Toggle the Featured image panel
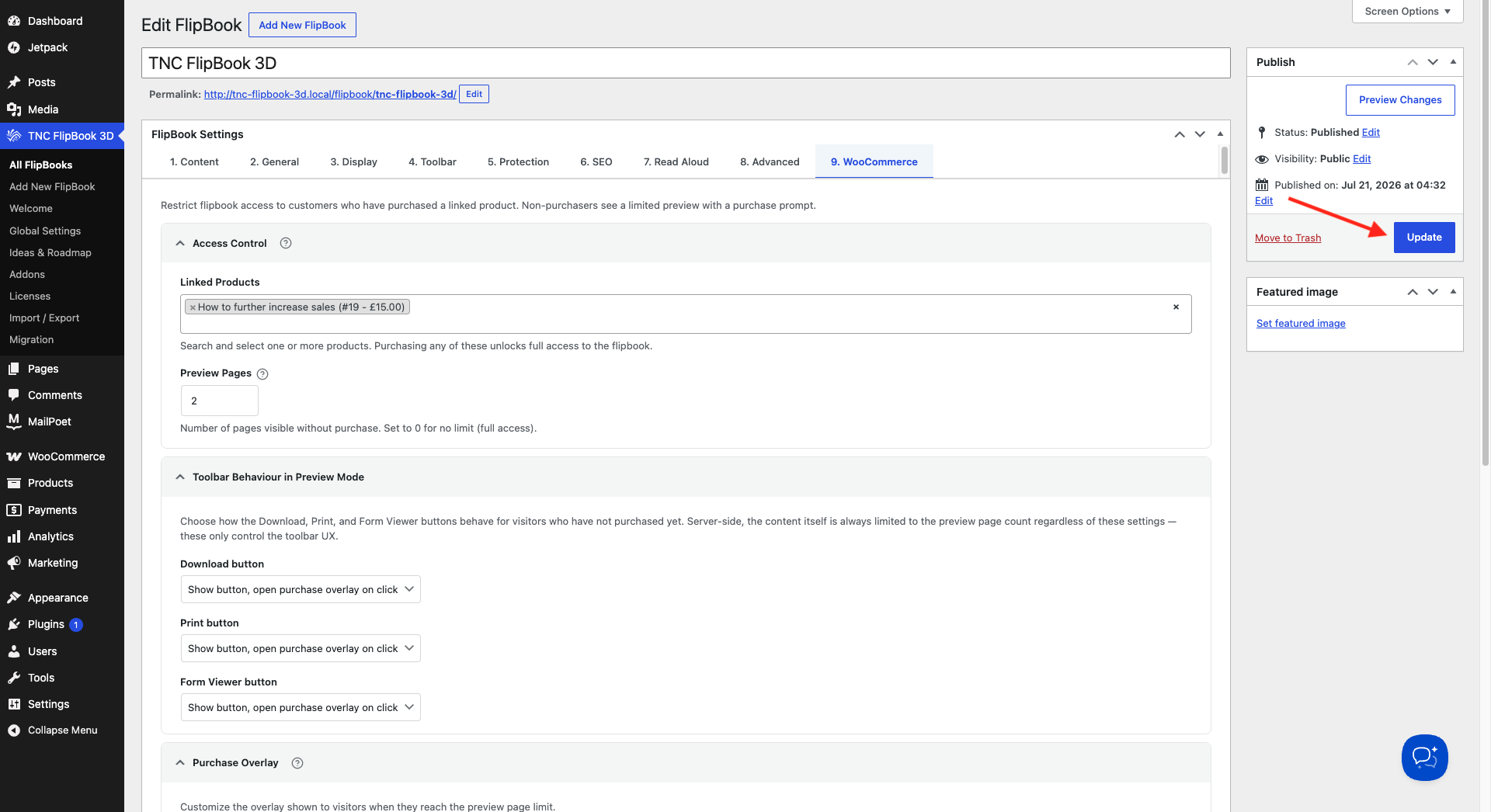 (x=1453, y=292)
